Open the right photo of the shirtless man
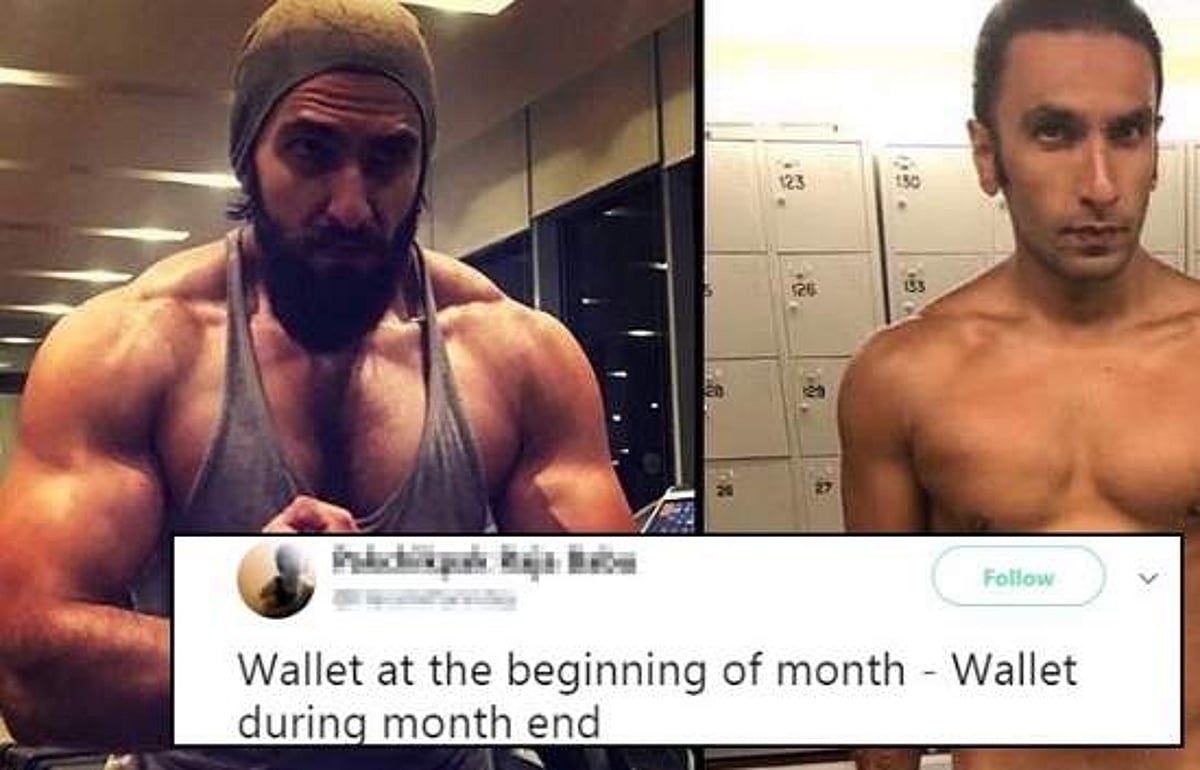 [952, 385]
